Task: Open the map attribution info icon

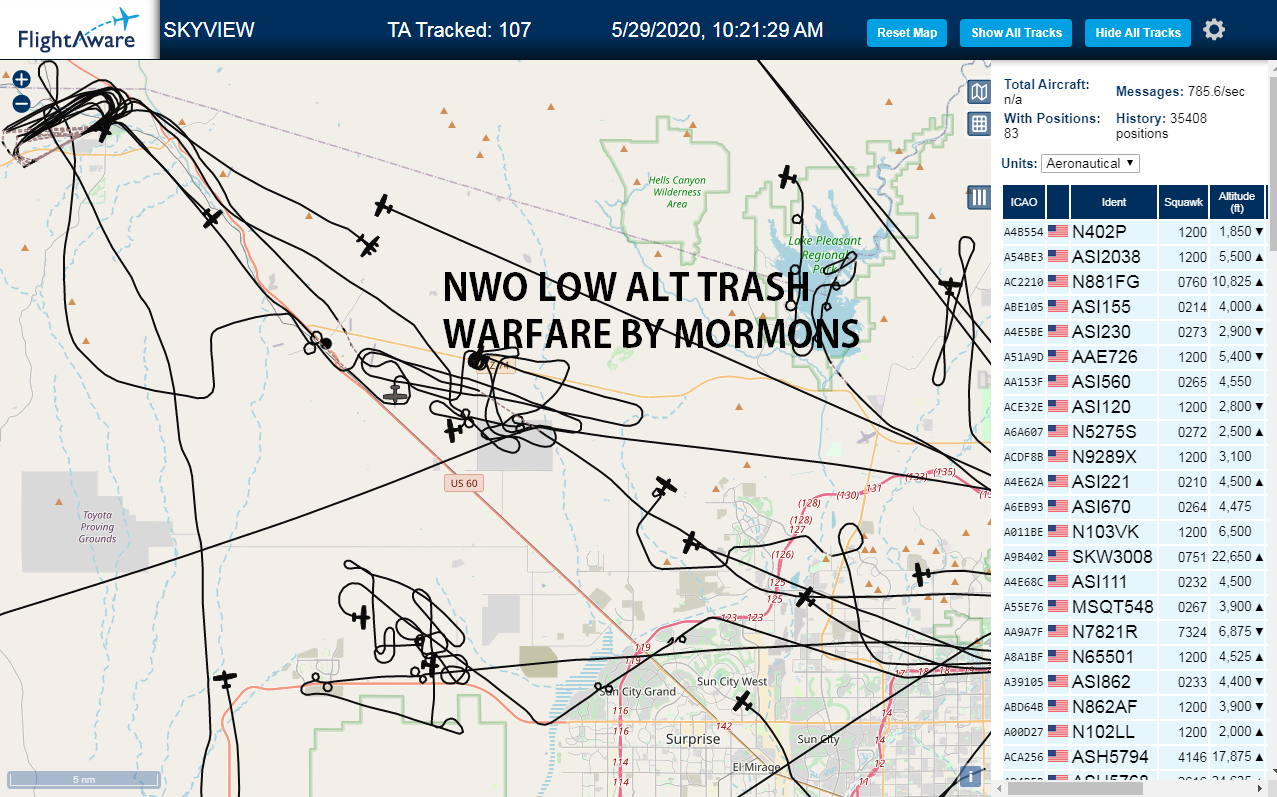Action: point(969,776)
